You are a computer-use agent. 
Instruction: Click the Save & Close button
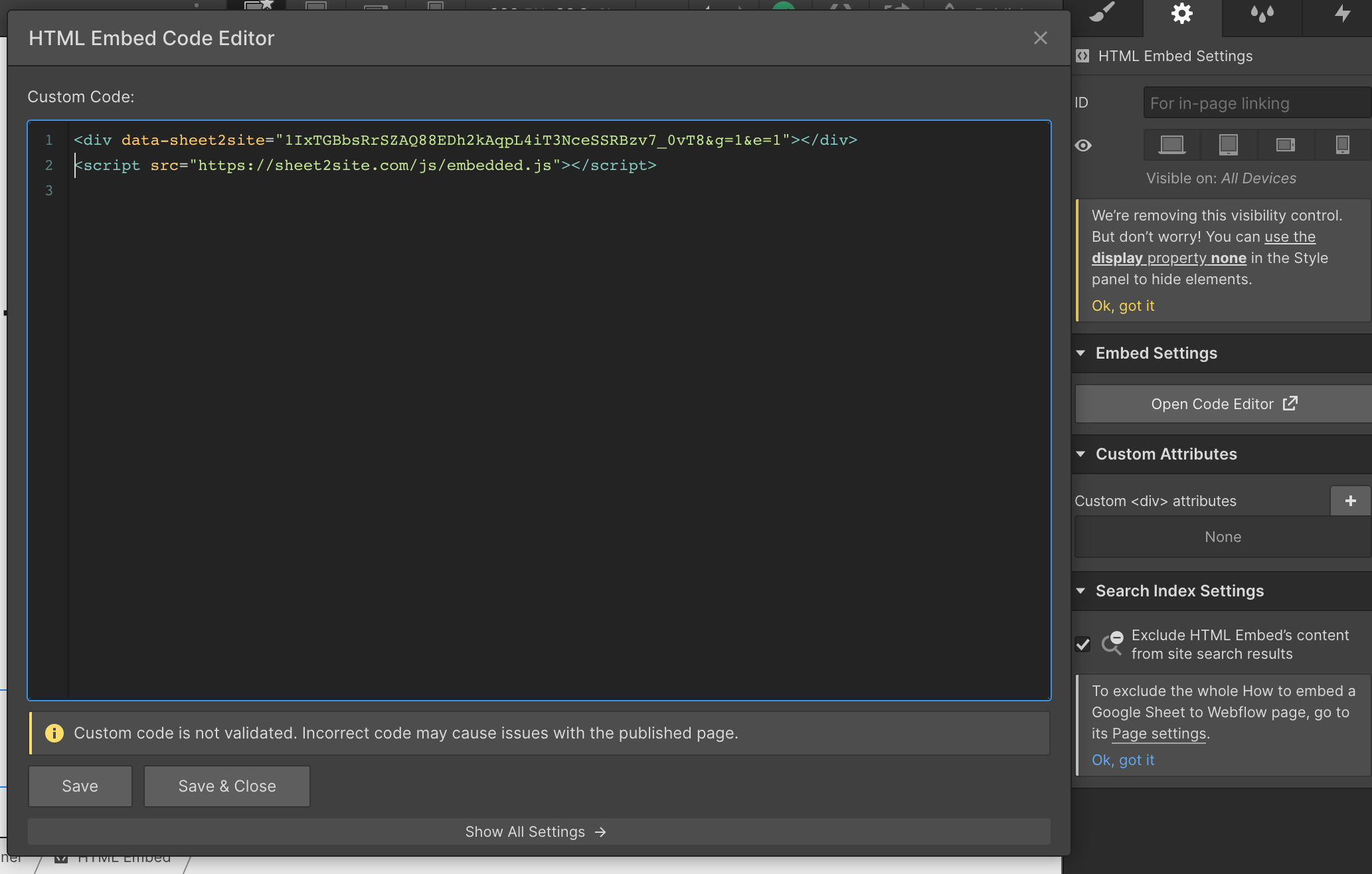227,786
